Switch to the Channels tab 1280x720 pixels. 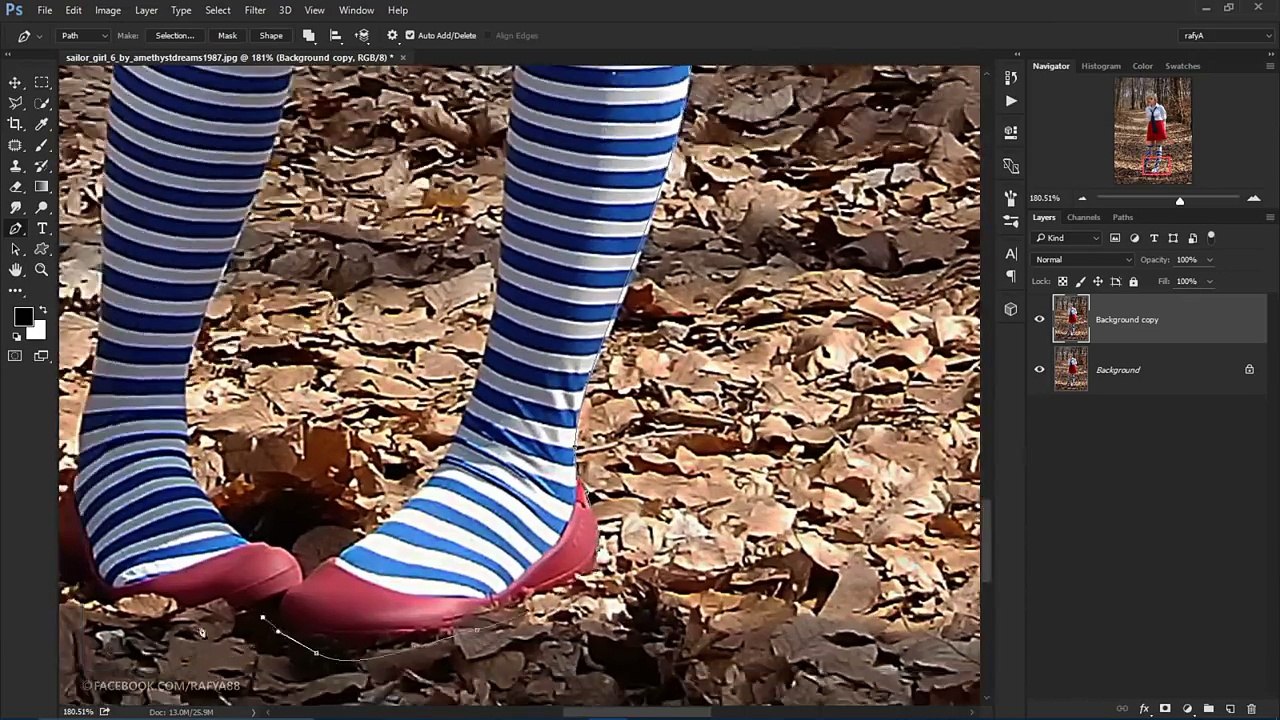coord(1083,217)
